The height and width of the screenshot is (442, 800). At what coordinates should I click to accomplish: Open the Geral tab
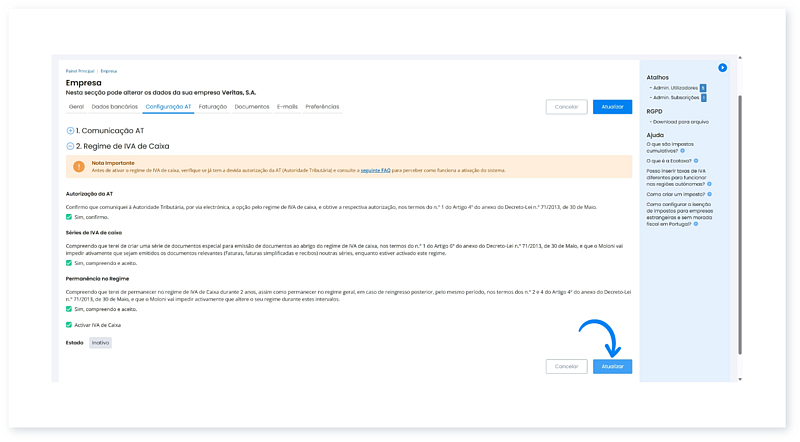(76, 107)
